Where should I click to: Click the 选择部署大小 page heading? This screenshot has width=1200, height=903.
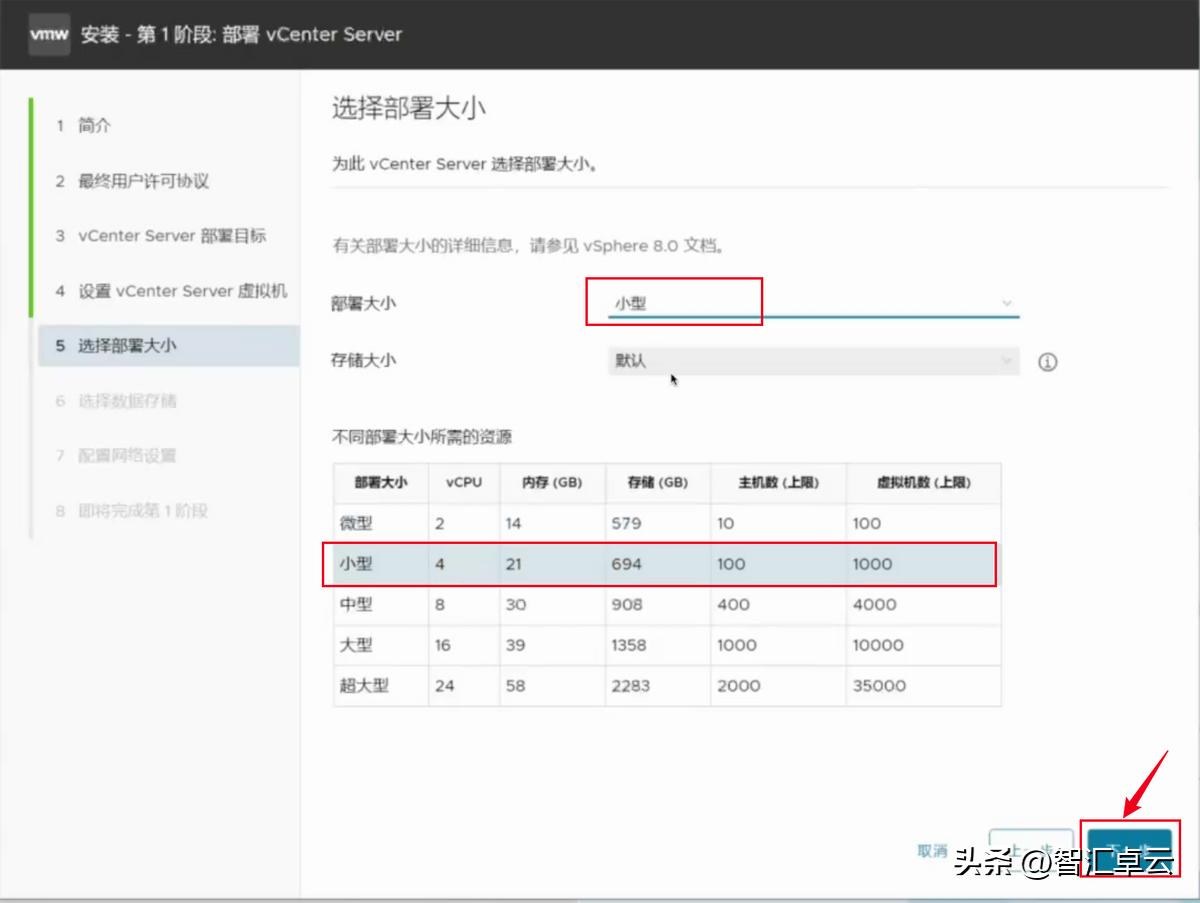(x=408, y=108)
